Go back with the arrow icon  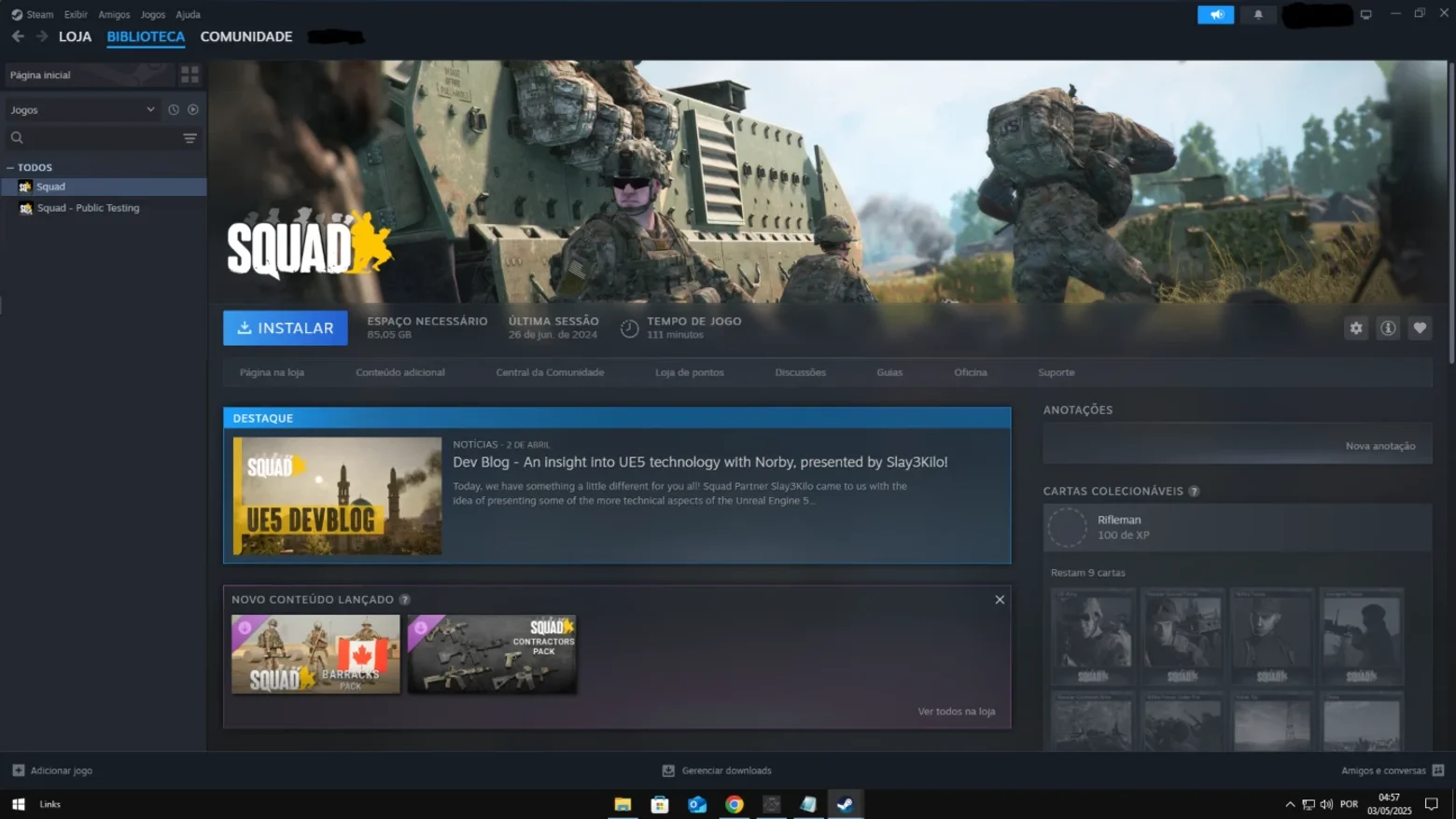[18, 36]
